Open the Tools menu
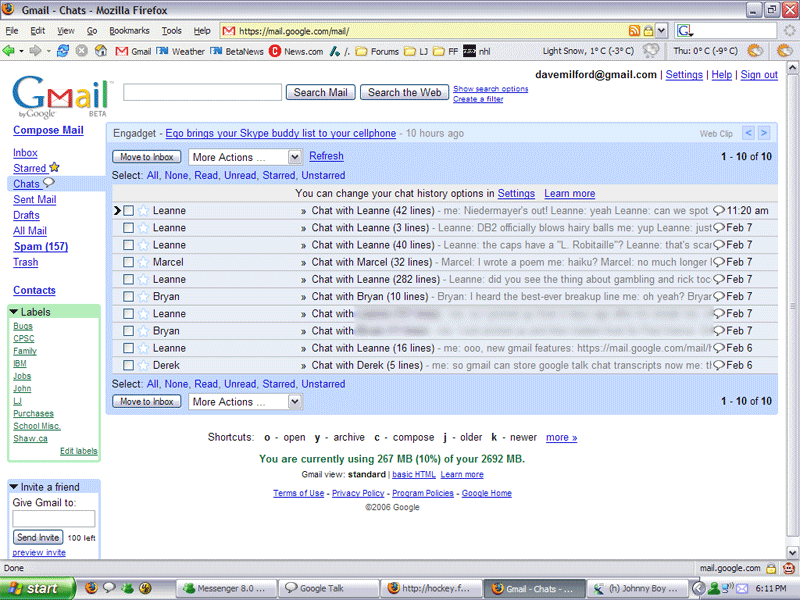800x600 pixels. point(172,31)
